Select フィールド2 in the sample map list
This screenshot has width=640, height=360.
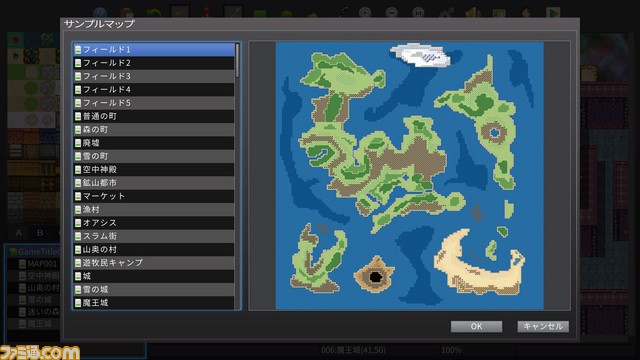click(x=154, y=63)
